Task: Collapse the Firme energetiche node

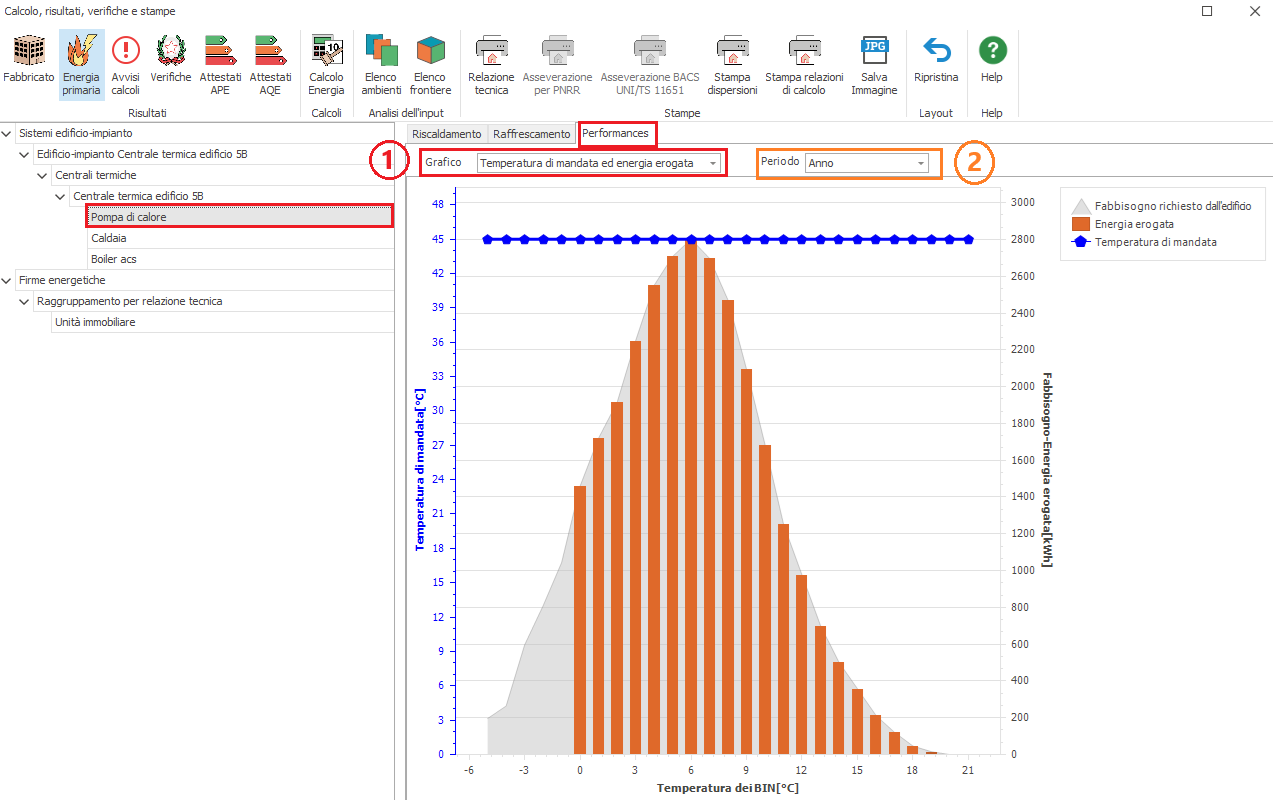Action: (8, 280)
